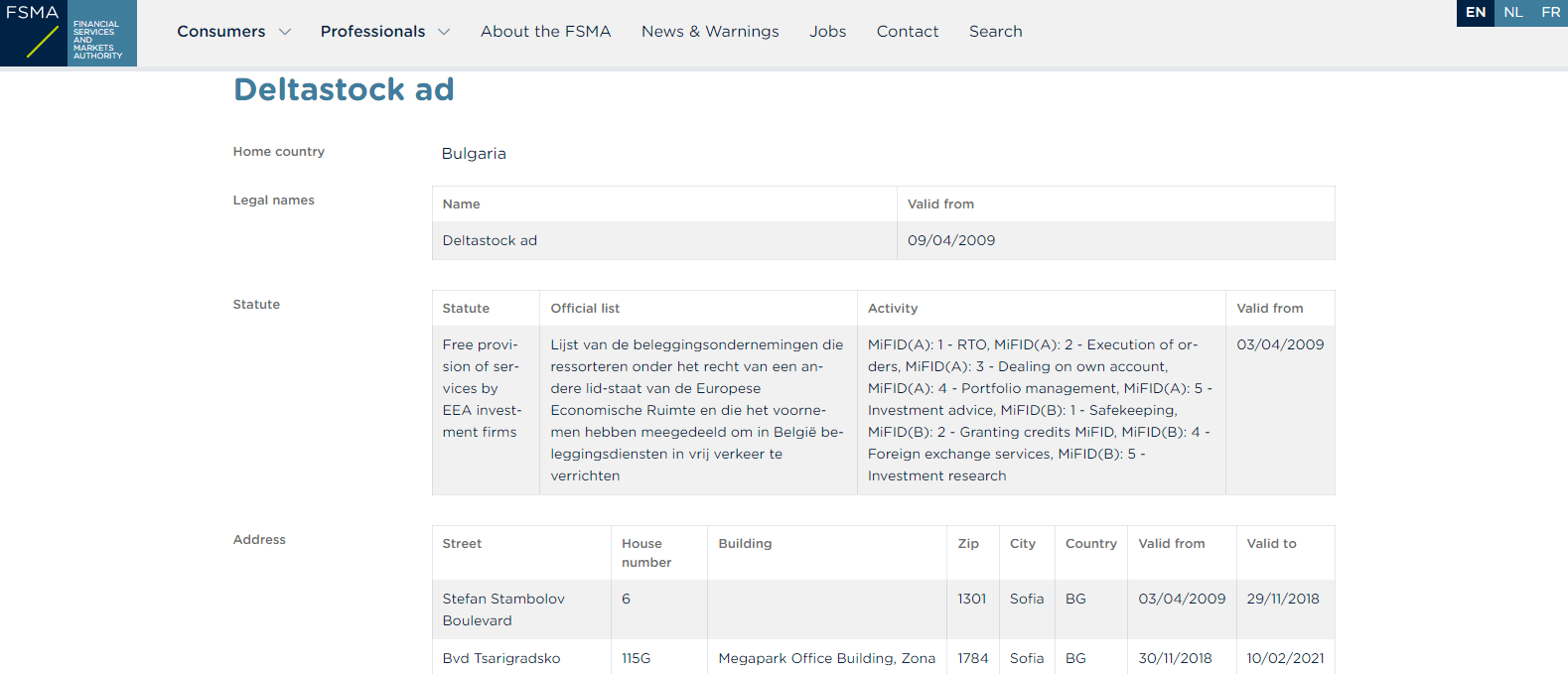The height and width of the screenshot is (674, 1568).
Task: Open the Contact page
Action: tap(908, 32)
